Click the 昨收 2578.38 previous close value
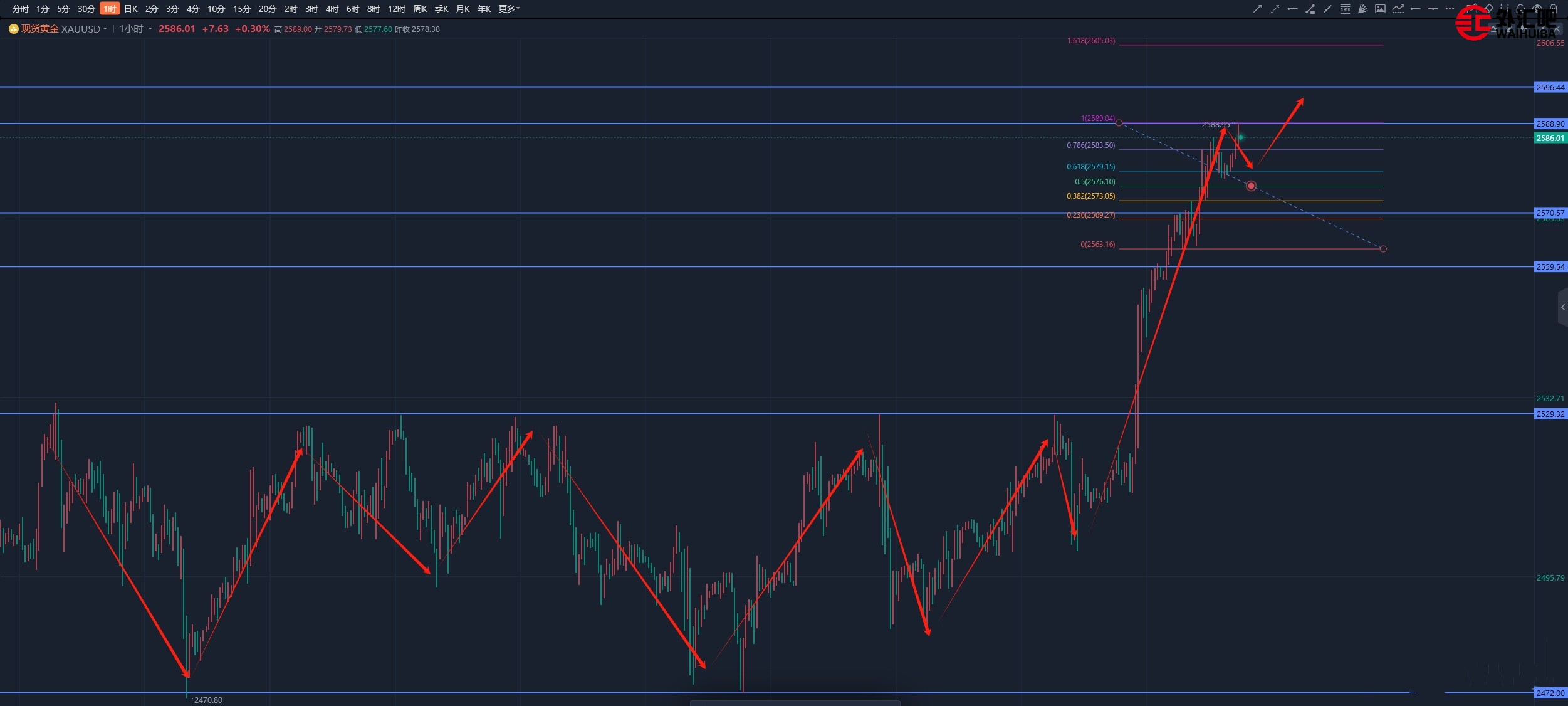 (x=417, y=29)
